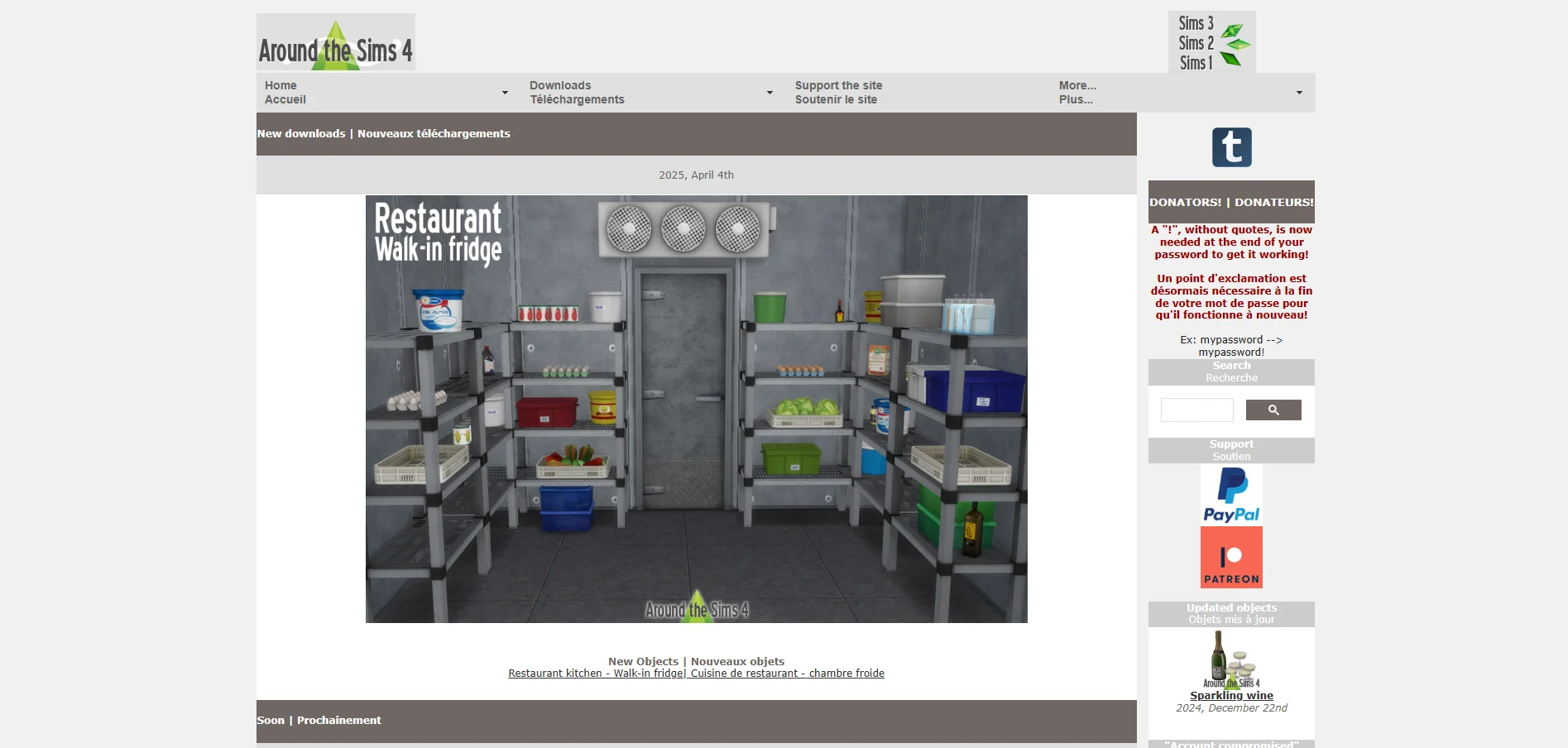
Task: Open the Sparkling wine link
Action: (1231, 696)
